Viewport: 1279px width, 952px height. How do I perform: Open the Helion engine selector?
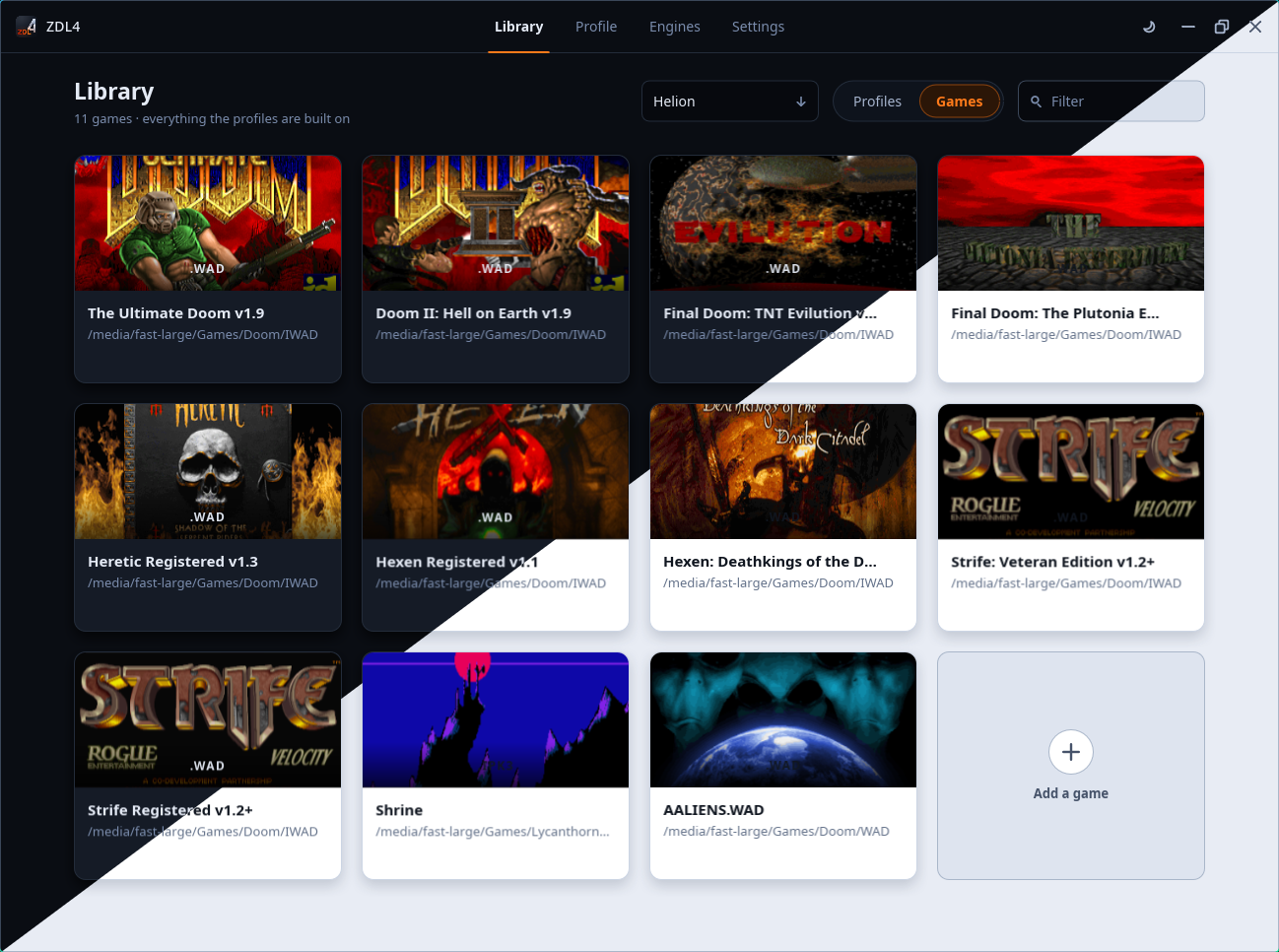pyautogui.click(x=730, y=102)
